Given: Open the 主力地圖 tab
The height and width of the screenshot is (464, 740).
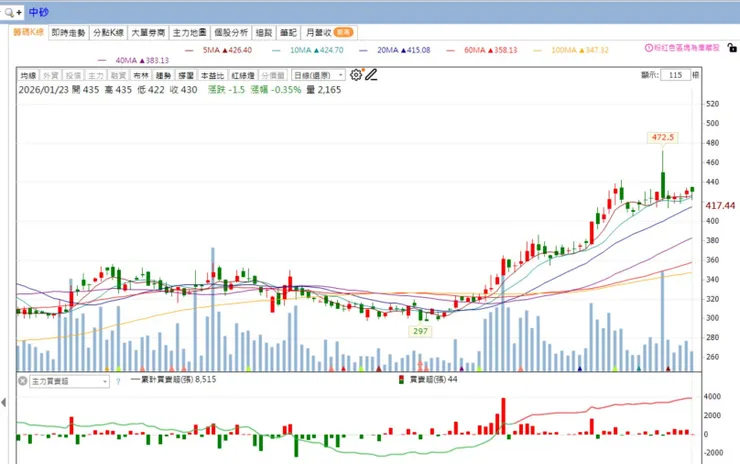Looking at the screenshot, I should pyautogui.click(x=189, y=33).
